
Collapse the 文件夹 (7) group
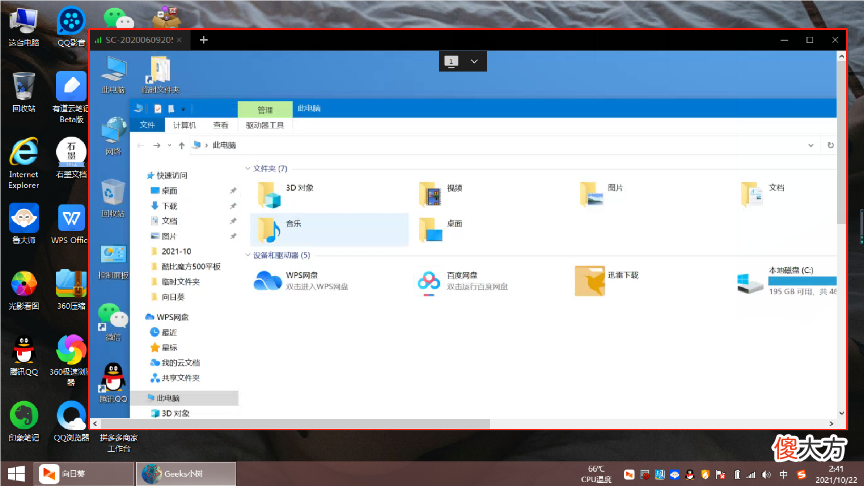[248, 169]
